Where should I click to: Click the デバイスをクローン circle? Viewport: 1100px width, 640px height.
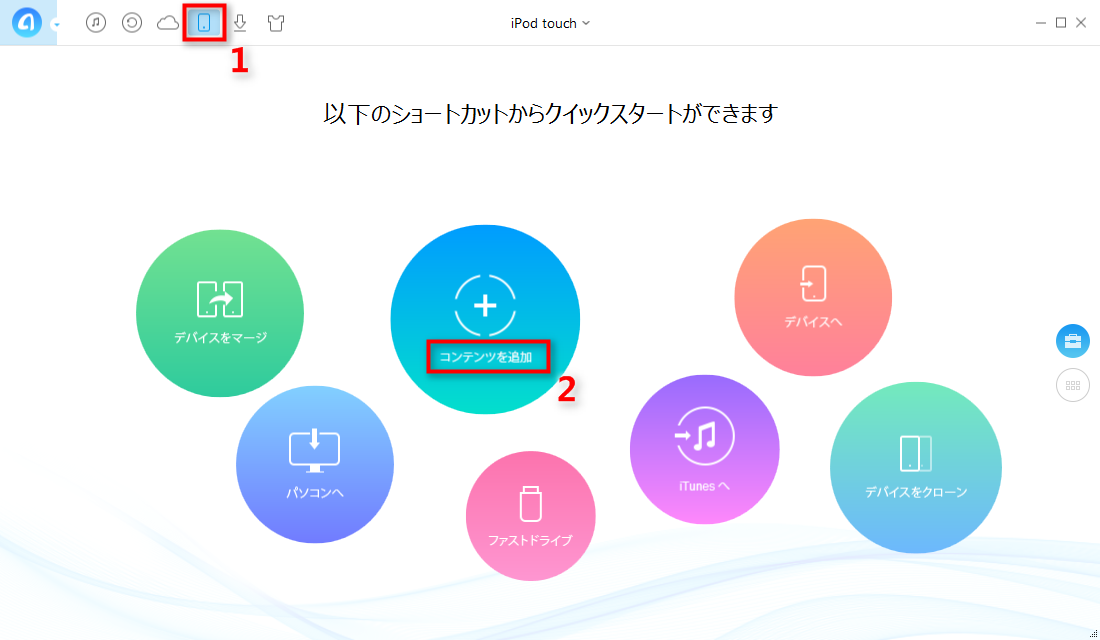pos(915,467)
